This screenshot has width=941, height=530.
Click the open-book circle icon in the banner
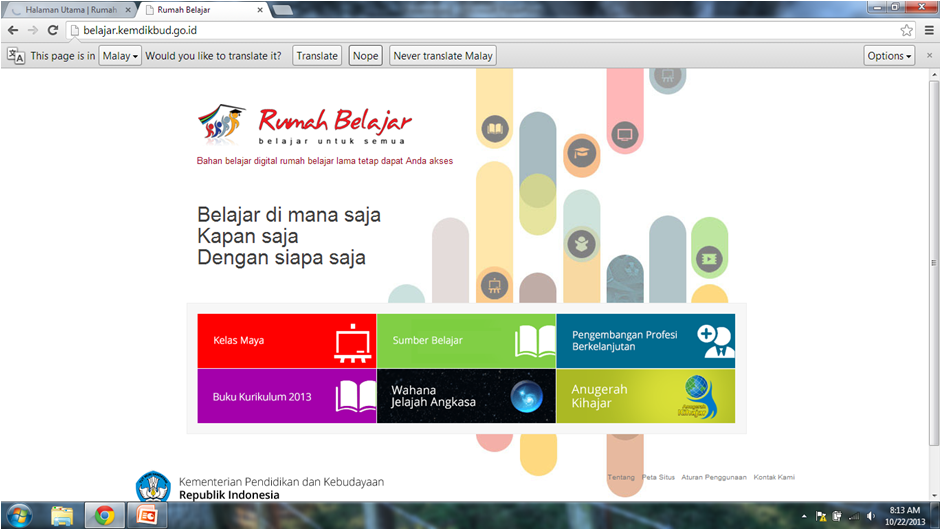[x=495, y=128]
